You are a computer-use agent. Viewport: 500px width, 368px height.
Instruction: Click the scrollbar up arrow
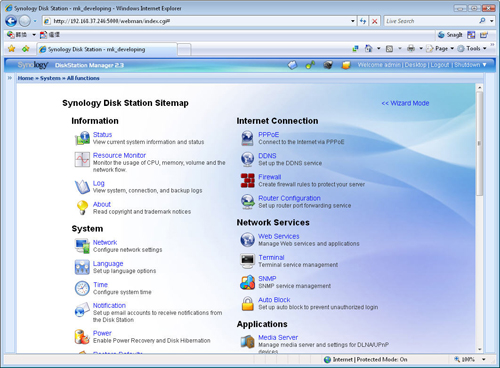480,88
